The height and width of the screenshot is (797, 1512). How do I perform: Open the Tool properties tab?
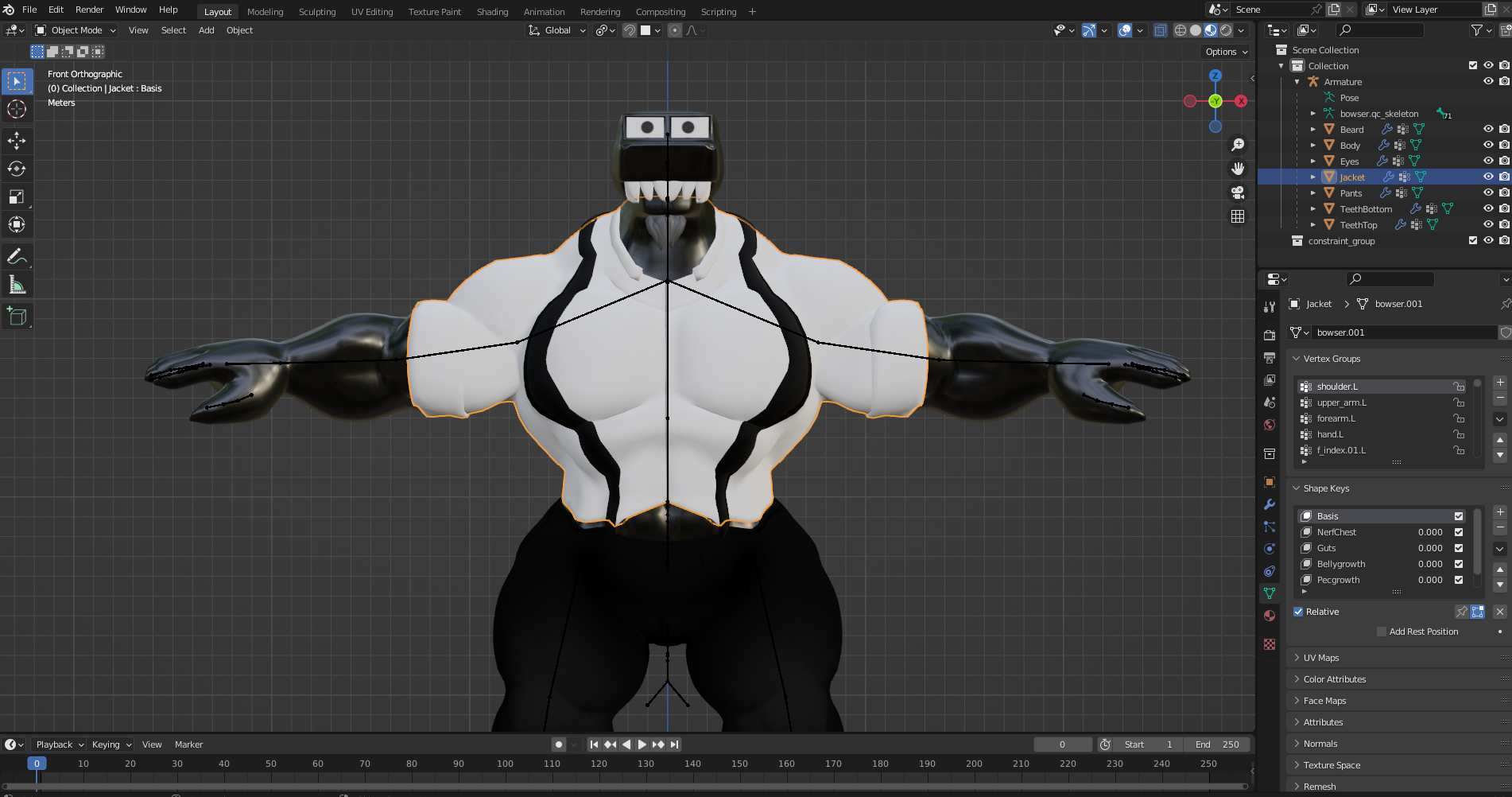(1270, 307)
